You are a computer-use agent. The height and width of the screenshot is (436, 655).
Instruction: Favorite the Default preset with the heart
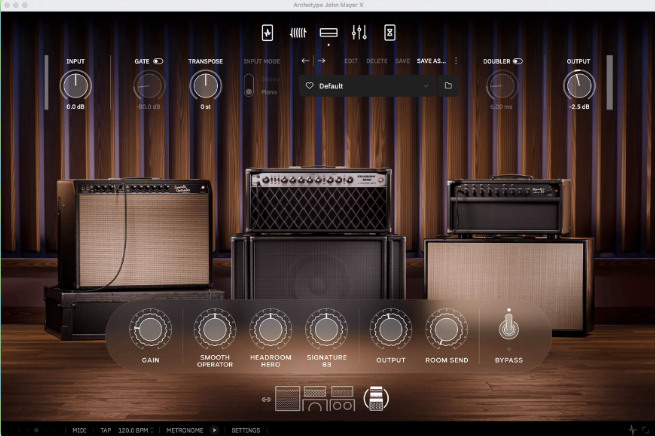309,86
